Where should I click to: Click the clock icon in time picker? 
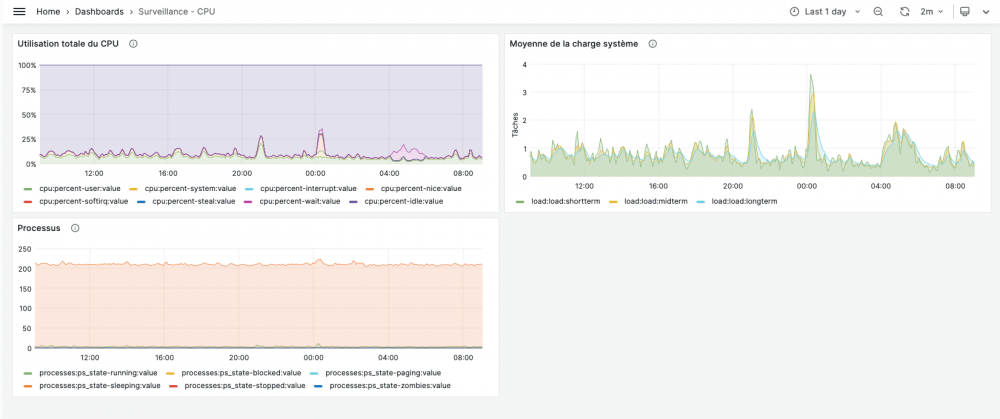point(795,11)
